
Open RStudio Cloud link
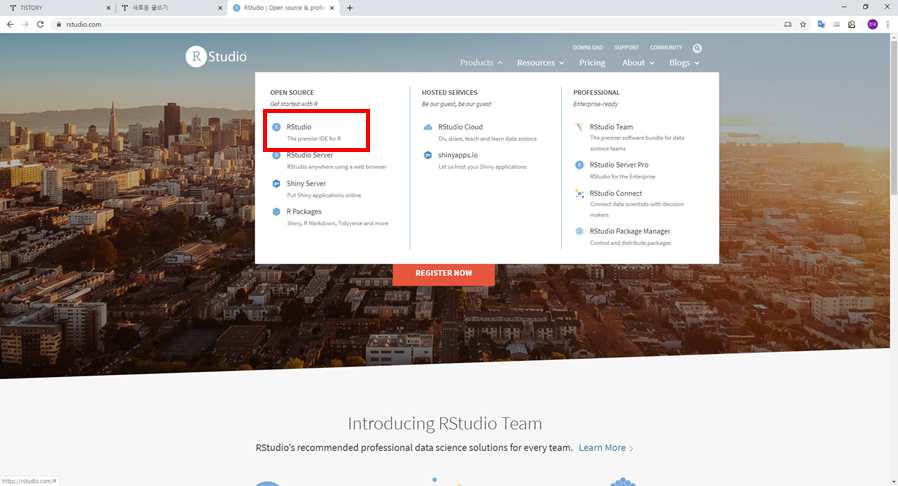click(x=460, y=127)
